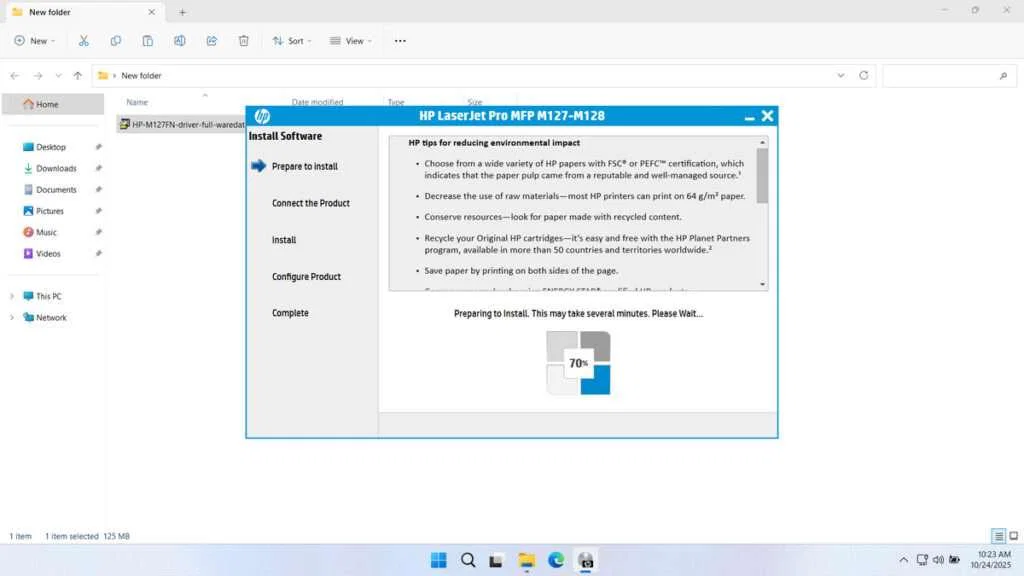The height and width of the screenshot is (576, 1024).
Task: Select the Prepare to install step
Action: pos(307,166)
